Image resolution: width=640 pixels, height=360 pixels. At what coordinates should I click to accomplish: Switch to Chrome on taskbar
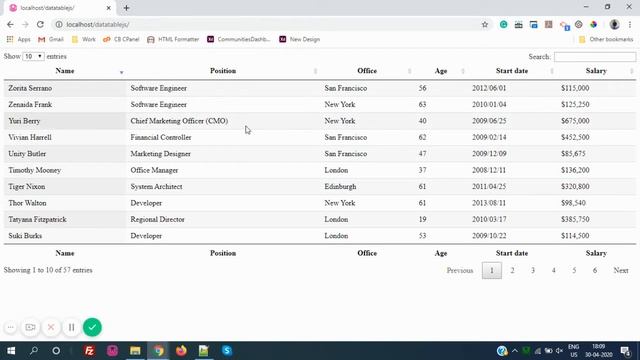click(158, 351)
